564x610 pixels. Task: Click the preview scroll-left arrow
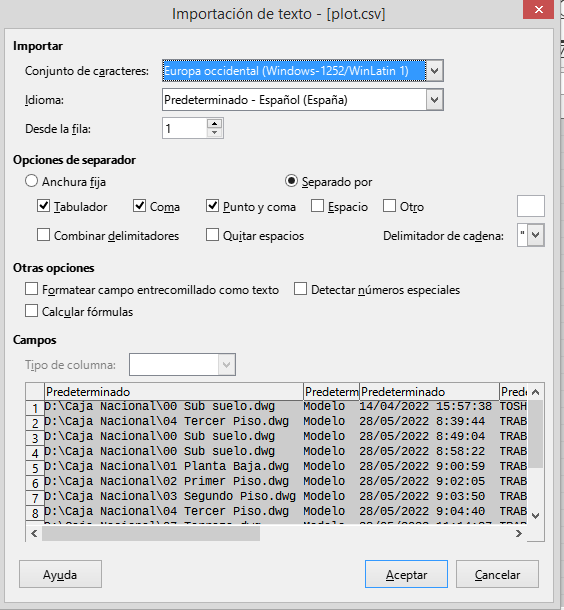pyautogui.click(x=34, y=534)
